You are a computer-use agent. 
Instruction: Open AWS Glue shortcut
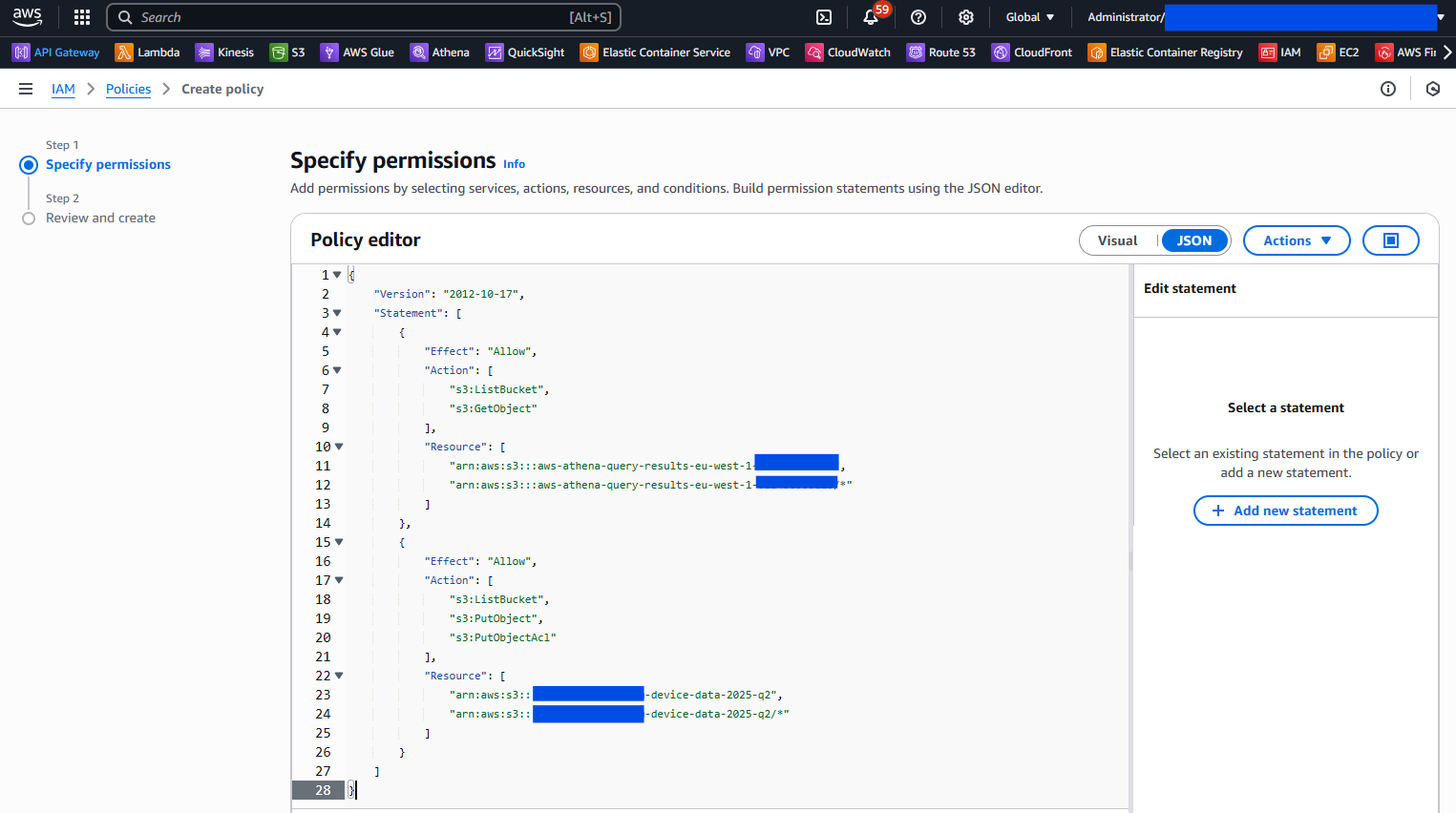click(357, 52)
